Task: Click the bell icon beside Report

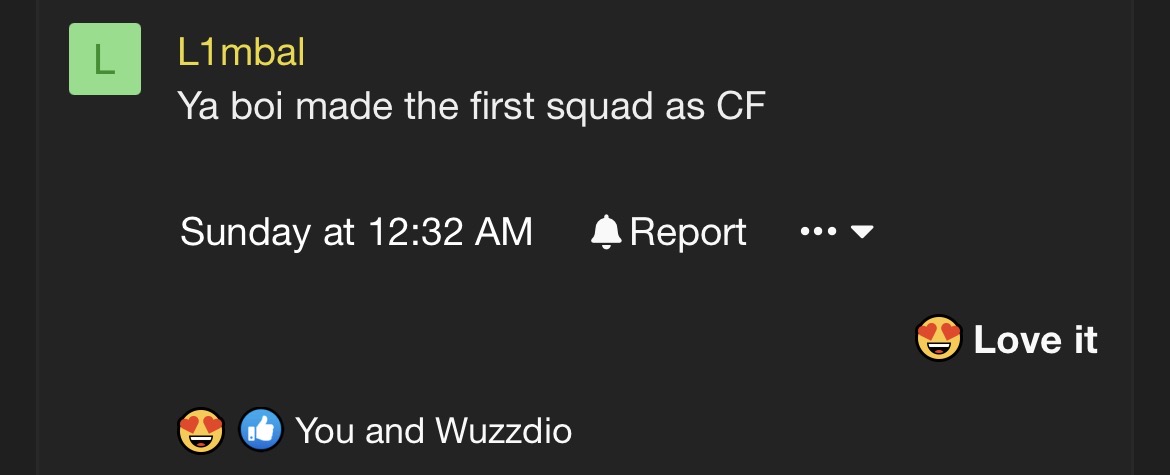Action: pyautogui.click(x=606, y=232)
